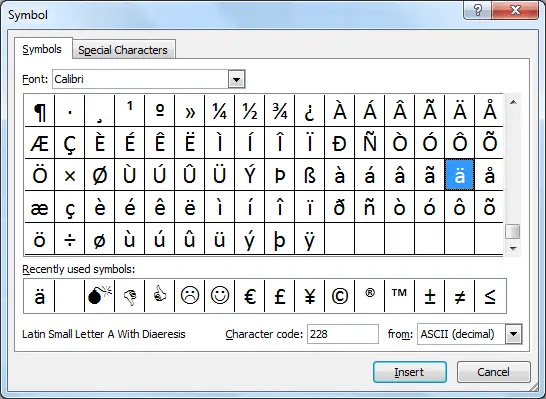The height and width of the screenshot is (399, 546).
Task: Select the lowercase æ ligature
Action: (40, 207)
